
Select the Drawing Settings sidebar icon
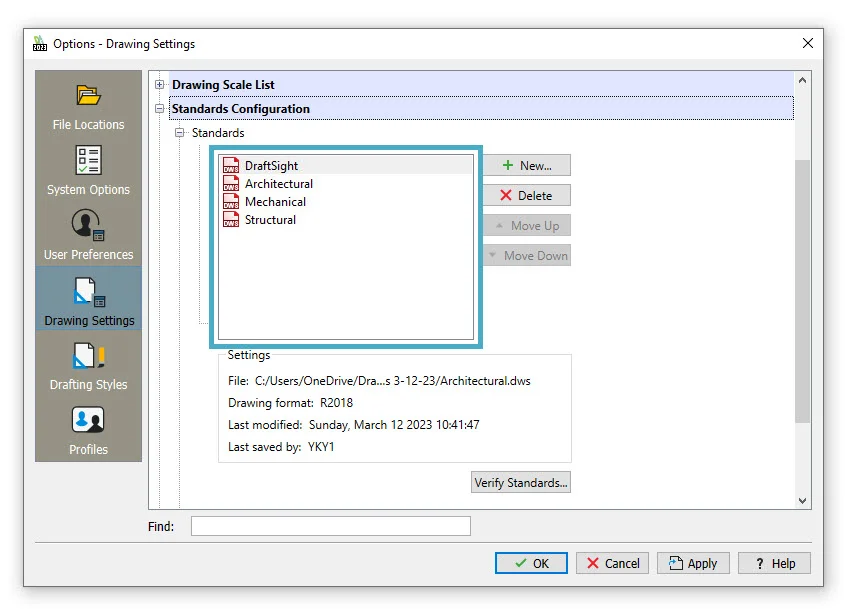88,292
